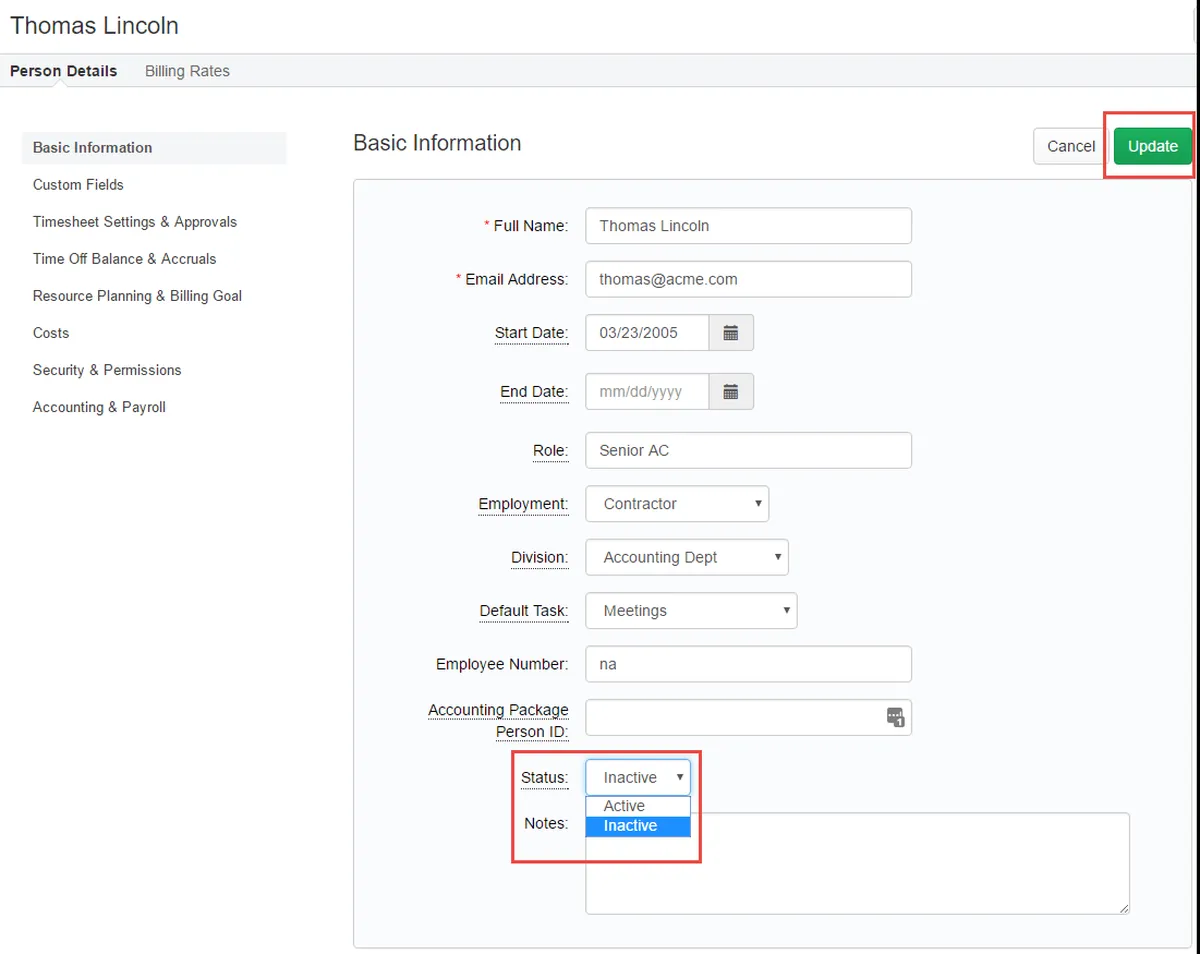Click the Accounting Package Person ID lookup icon
The image size is (1200, 954).
tap(895, 717)
